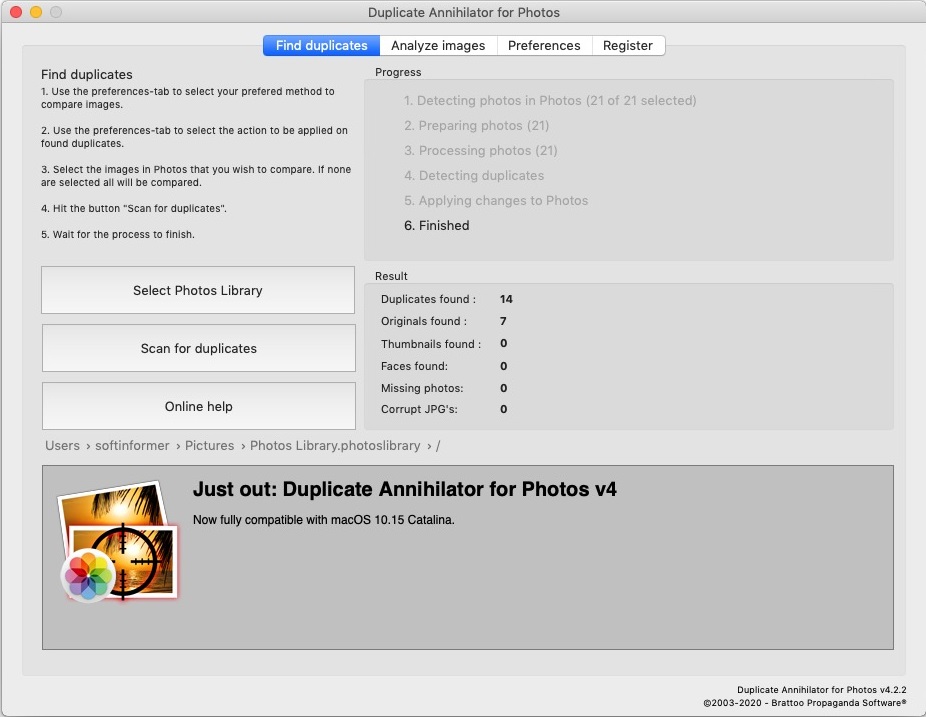Click the Select Photos Library button
926x717 pixels.
pos(198,290)
